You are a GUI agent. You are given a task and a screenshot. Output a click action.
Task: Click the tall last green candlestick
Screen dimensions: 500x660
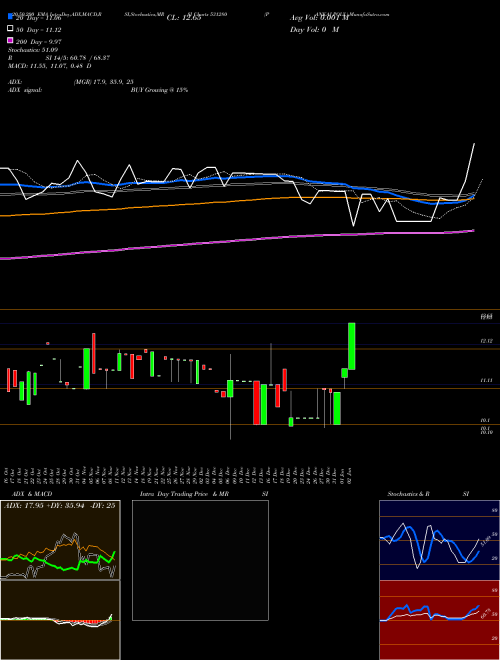coord(351,346)
